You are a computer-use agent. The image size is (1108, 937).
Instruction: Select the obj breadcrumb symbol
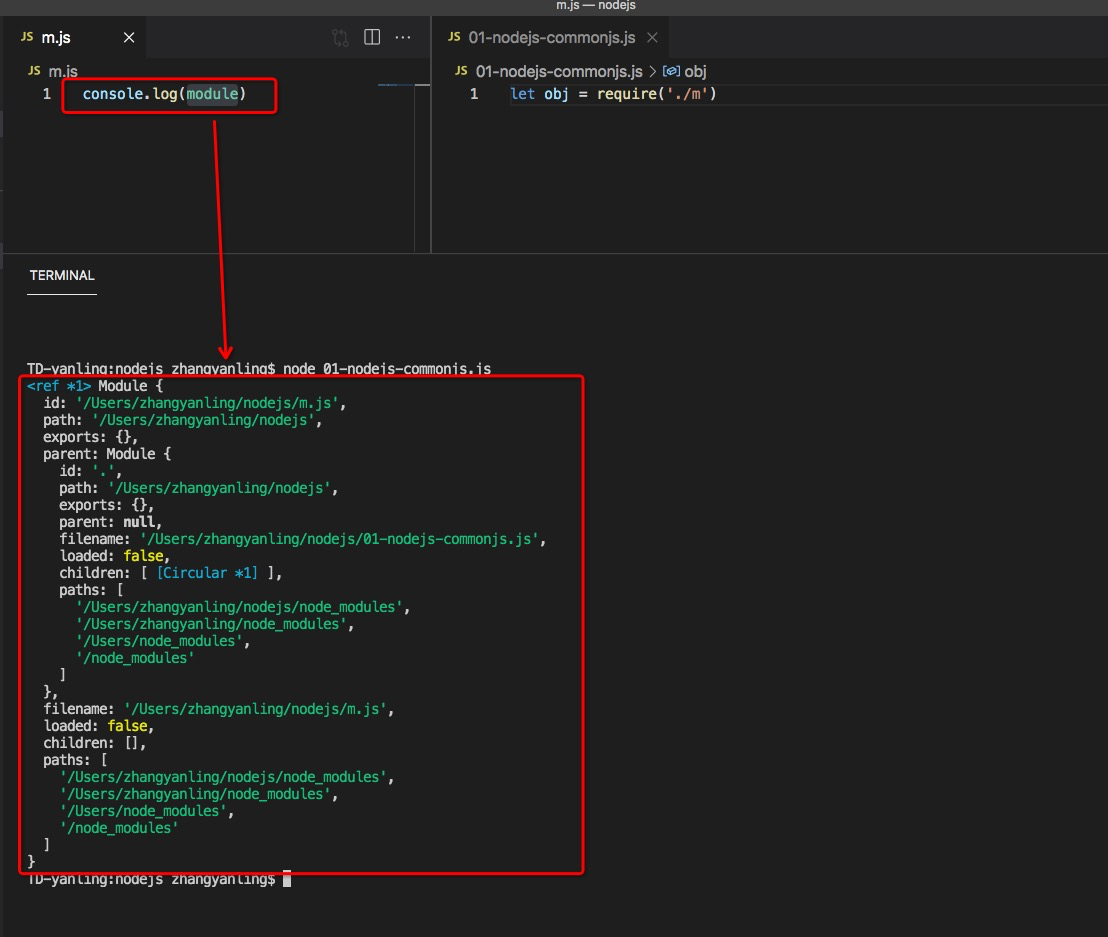[x=695, y=71]
